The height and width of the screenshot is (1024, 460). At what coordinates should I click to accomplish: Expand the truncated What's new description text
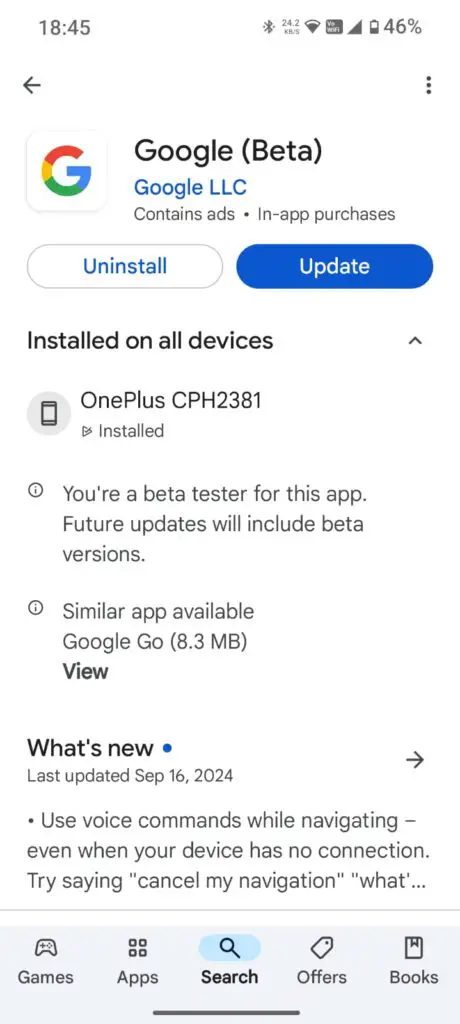pos(226,851)
